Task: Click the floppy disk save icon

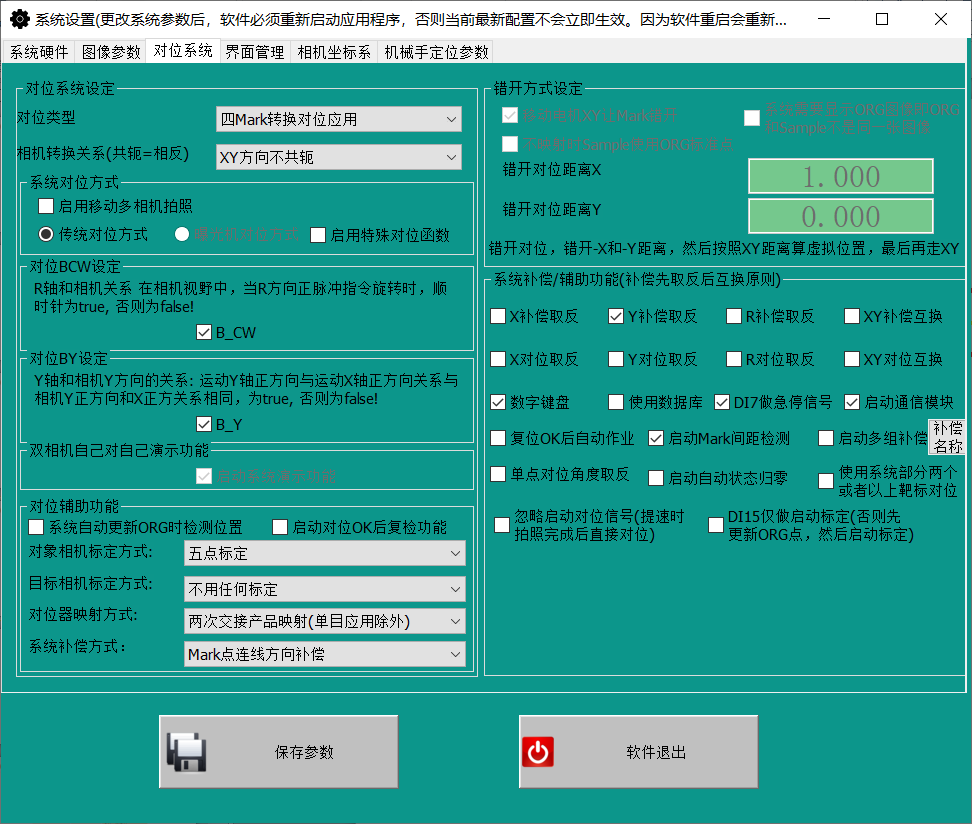Action: click(187, 752)
